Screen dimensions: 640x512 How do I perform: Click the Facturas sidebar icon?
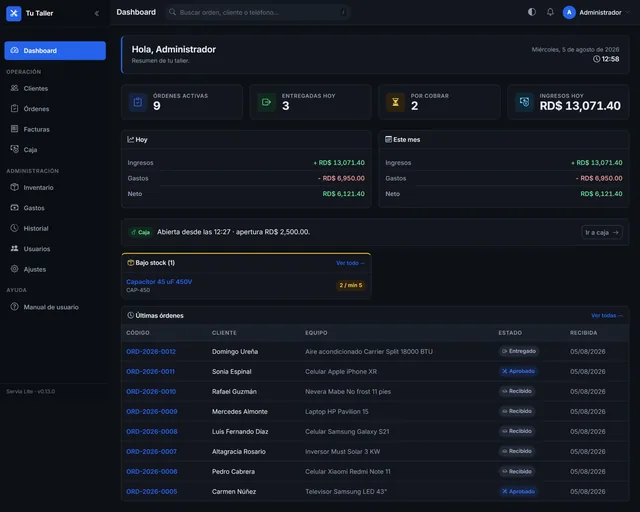pos(14,129)
